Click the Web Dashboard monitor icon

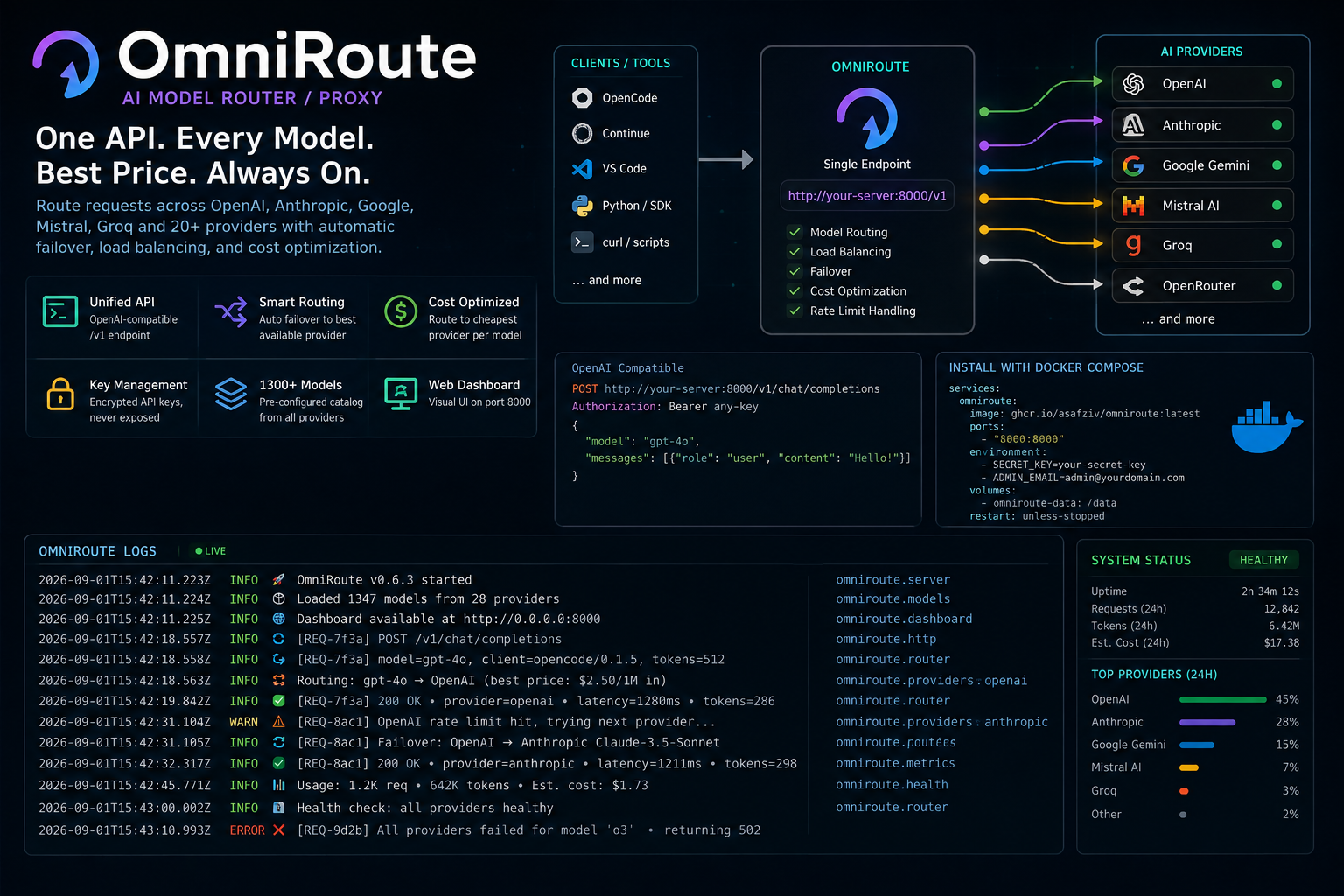click(x=401, y=395)
